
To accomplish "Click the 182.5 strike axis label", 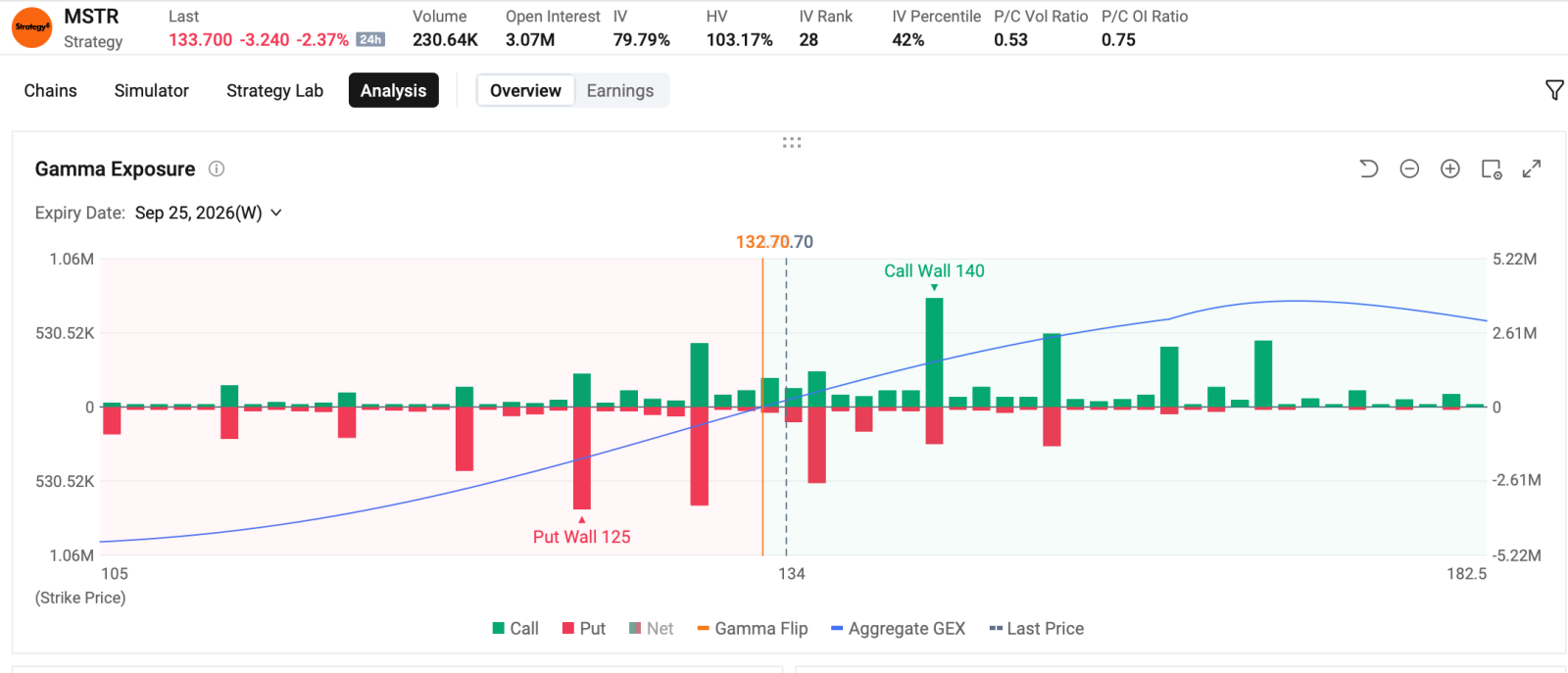I will [1466, 574].
